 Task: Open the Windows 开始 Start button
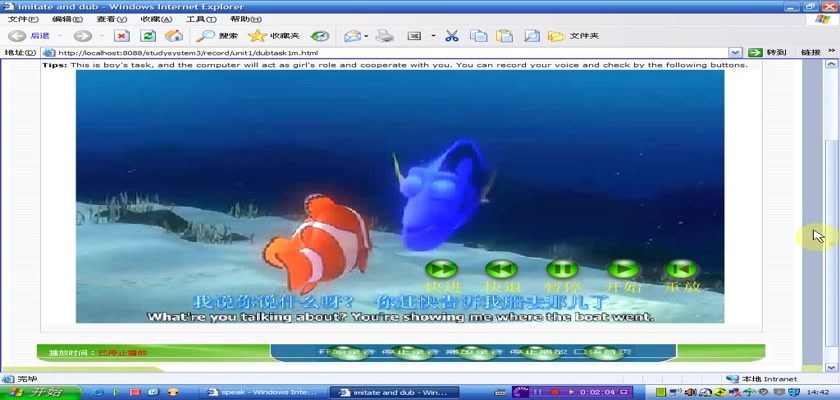point(40,392)
